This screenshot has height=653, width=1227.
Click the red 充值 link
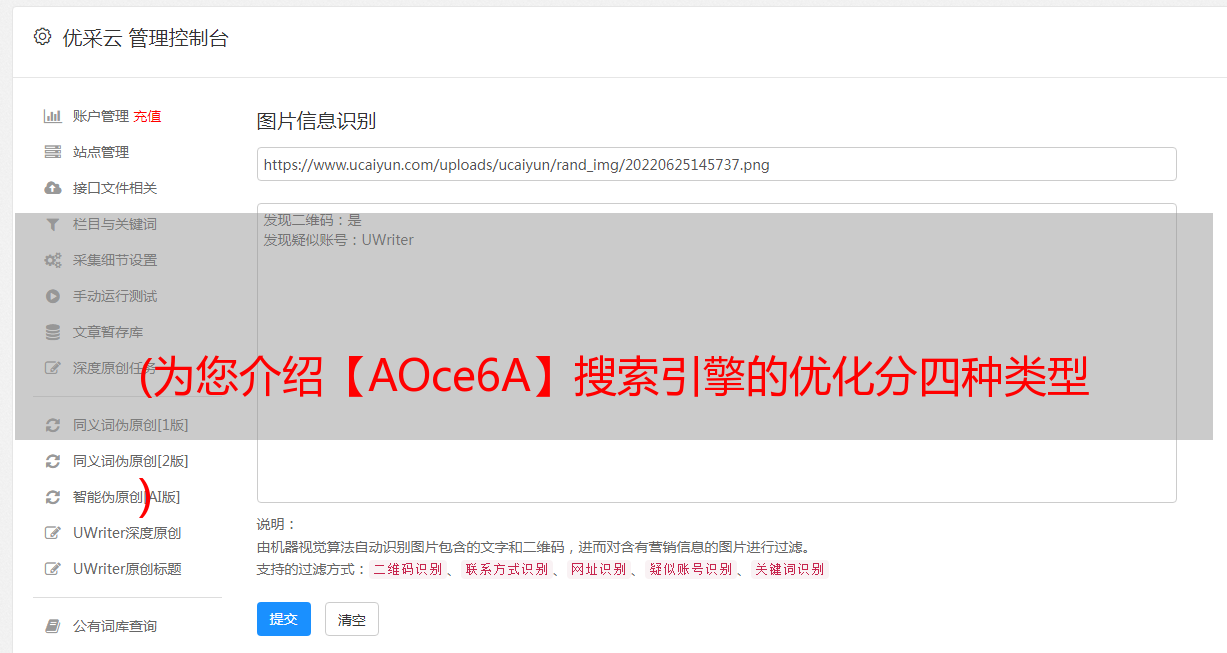click(147, 116)
